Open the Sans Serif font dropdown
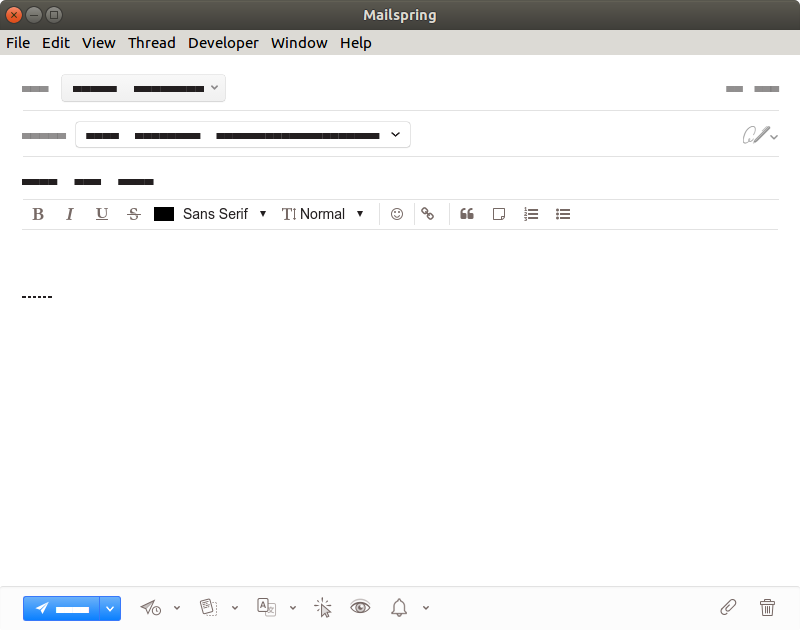Viewport: 800px width, 630px height. pos(224,214)
